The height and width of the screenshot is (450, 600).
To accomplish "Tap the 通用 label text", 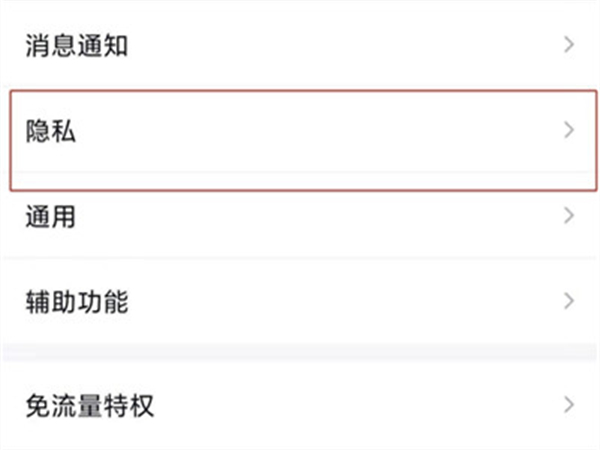I will [x=51, y=216].
